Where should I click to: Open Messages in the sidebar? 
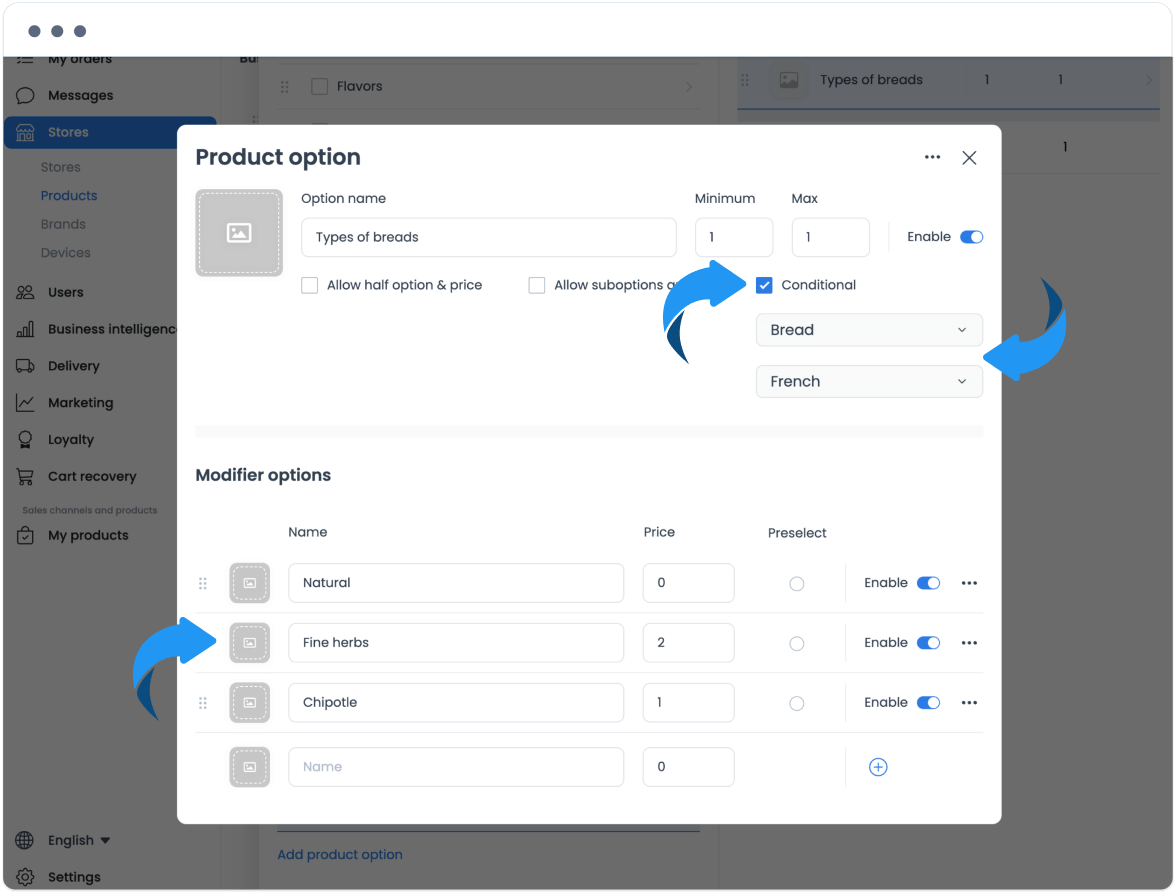pos(80,96)
